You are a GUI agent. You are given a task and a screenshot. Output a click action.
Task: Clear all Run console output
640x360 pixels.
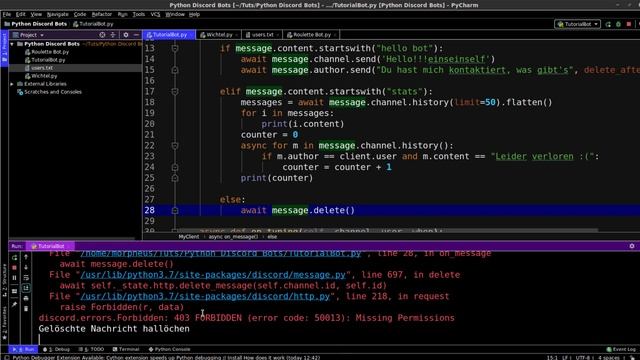(x=26, y=309)
